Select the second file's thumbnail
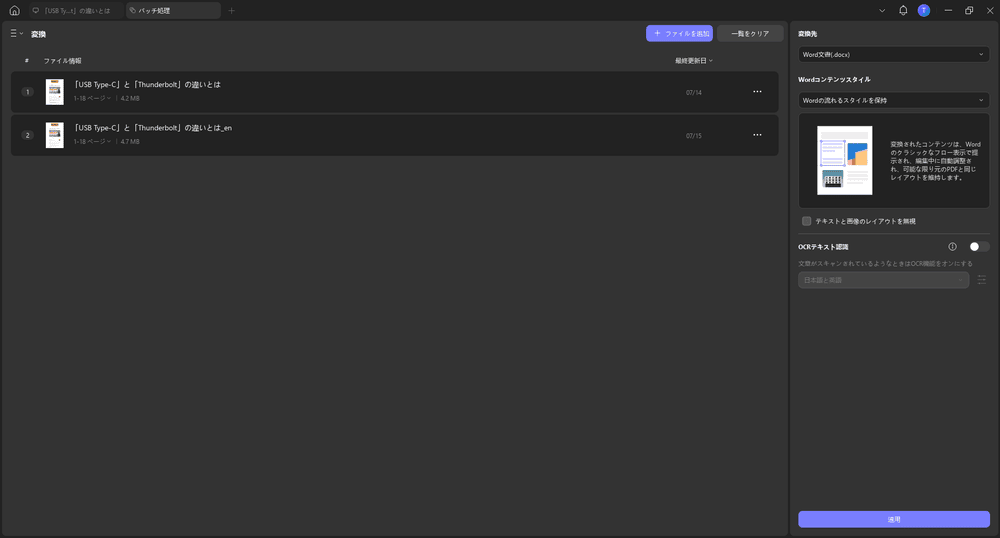Image resolution: width=1000 pixels, height=538 pixels. pos(54,135)
